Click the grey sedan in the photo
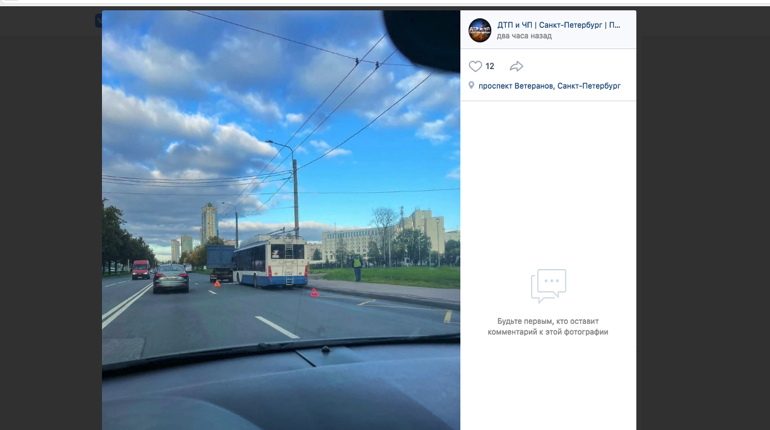This screenshot has height=430, width=770. 170,278
